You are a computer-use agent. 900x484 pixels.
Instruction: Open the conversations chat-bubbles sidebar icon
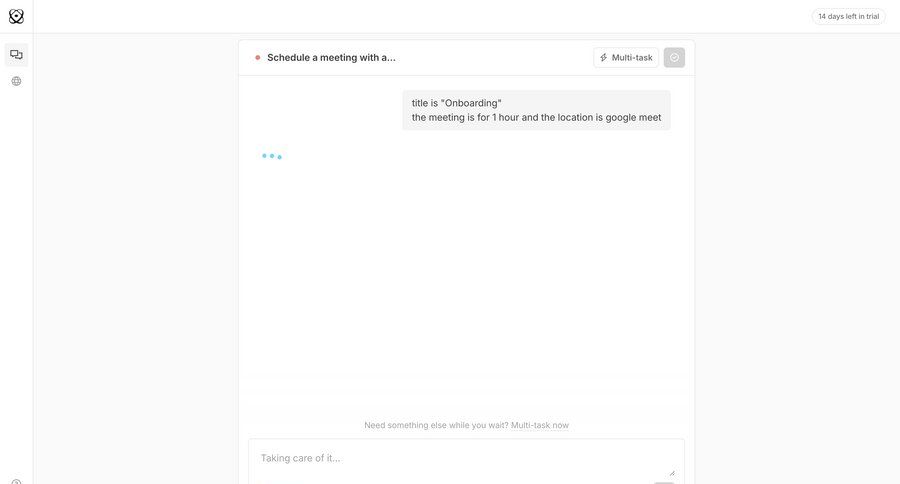coord(16,55)
